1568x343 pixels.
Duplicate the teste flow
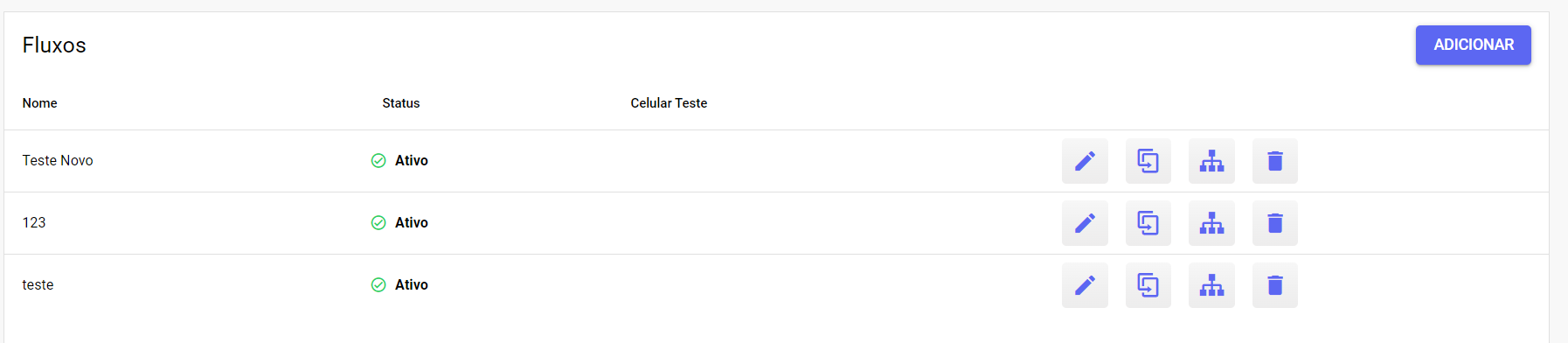click(1148, 285)
